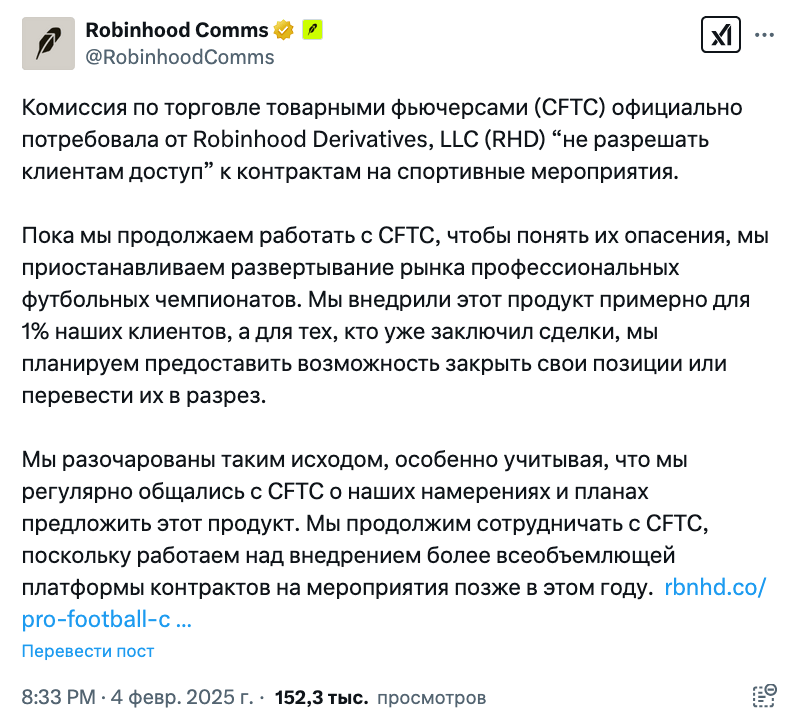Follow the rbnhd.co/ link
This screenshot has width=797, height=724.
[x=715, y=587]
